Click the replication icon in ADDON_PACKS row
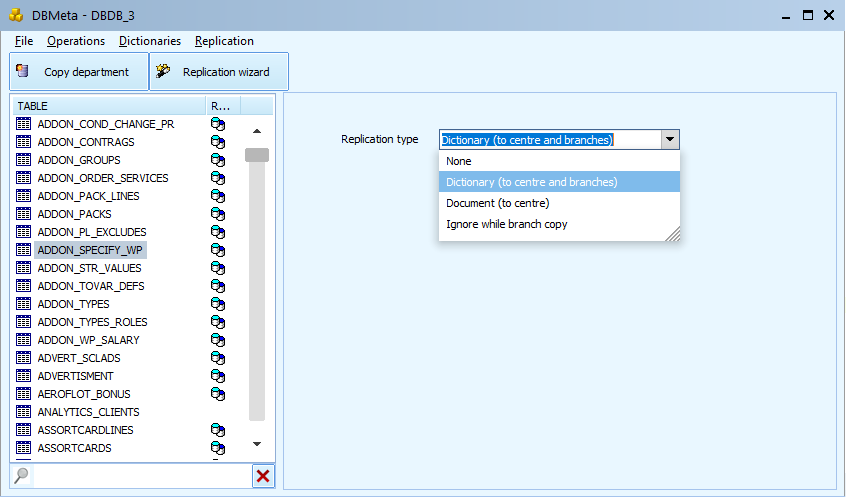This screenshot has height=497, width=846. pyautogui.click(x=217, y=214)
